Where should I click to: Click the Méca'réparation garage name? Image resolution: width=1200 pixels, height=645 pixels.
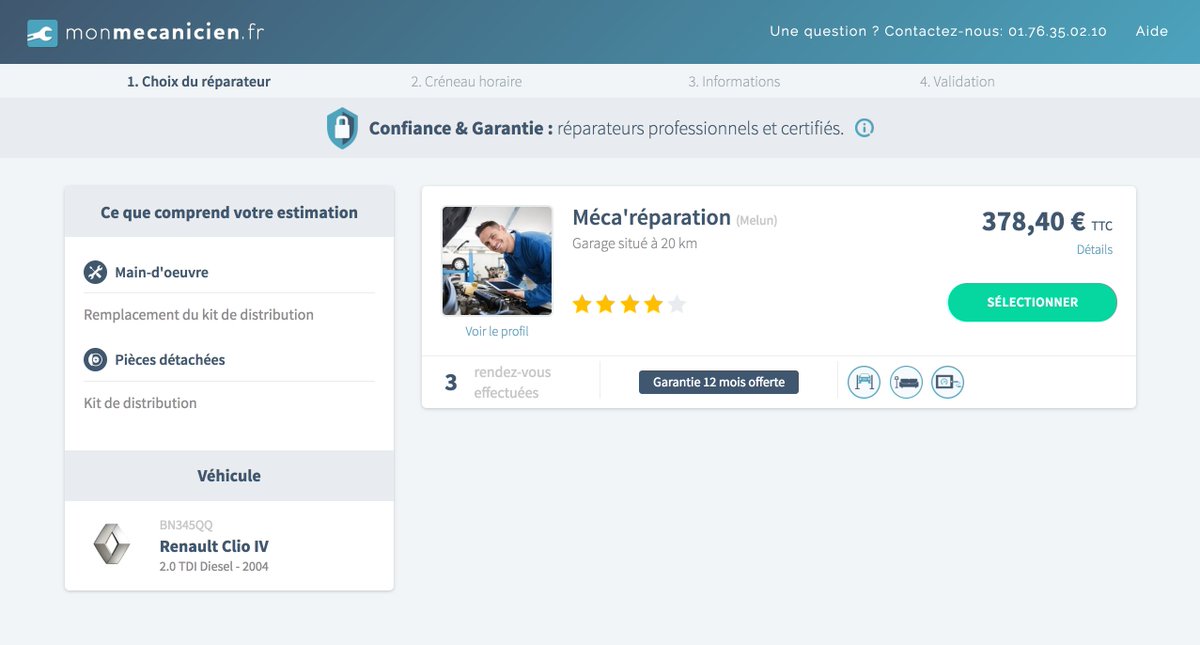pos(652,217)
